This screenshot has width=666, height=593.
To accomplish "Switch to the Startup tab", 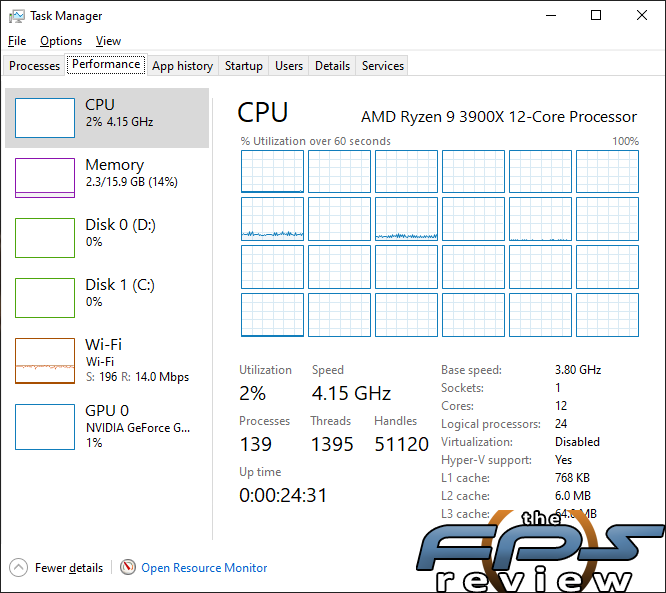I will coord(244,66).
